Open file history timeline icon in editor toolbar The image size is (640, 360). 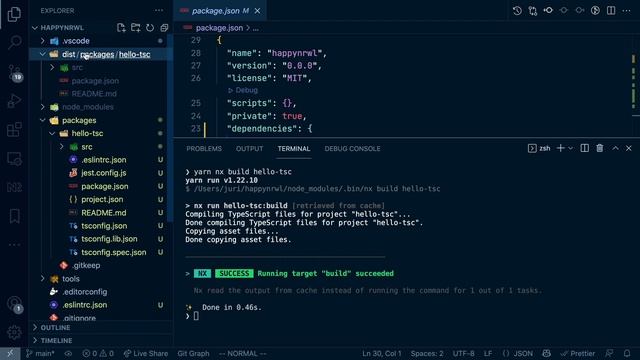[x=517, y=11]
